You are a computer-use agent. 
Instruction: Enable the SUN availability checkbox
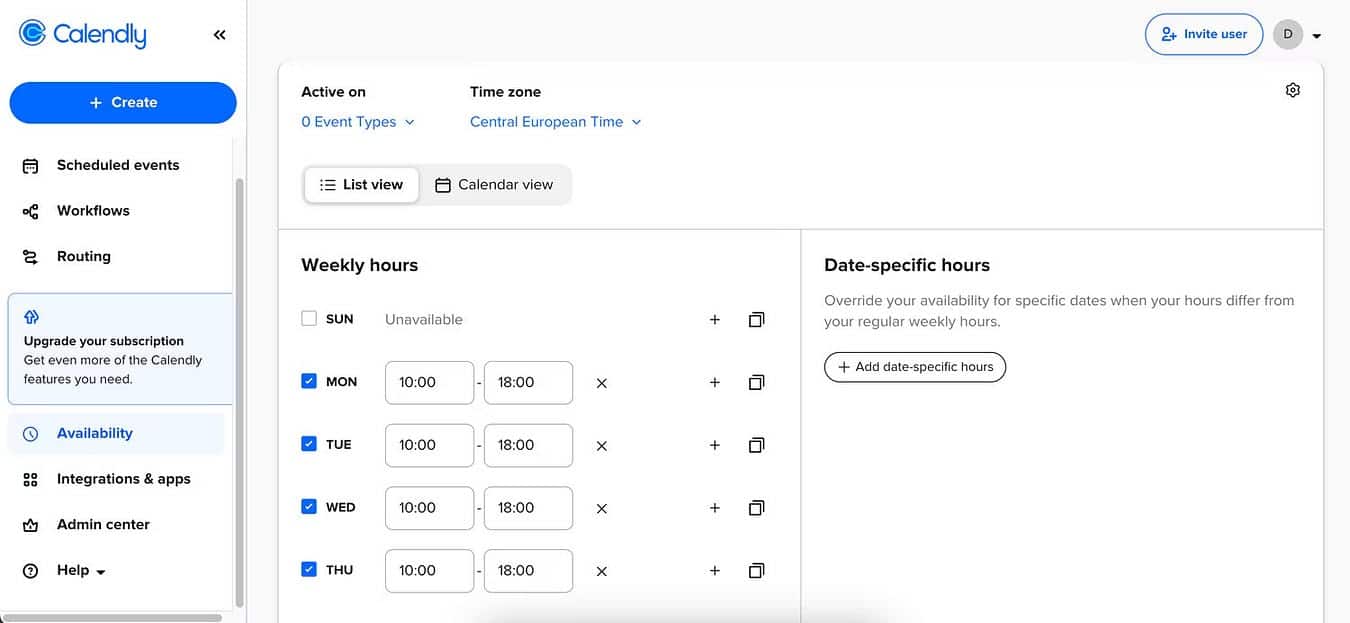[309, 319]
